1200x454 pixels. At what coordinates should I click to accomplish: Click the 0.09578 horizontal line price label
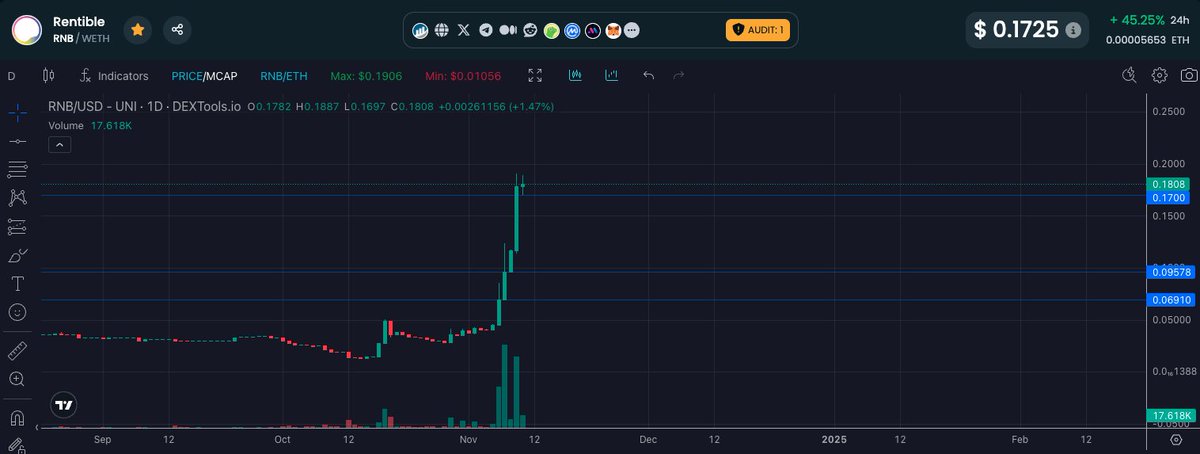(1169, 271)
